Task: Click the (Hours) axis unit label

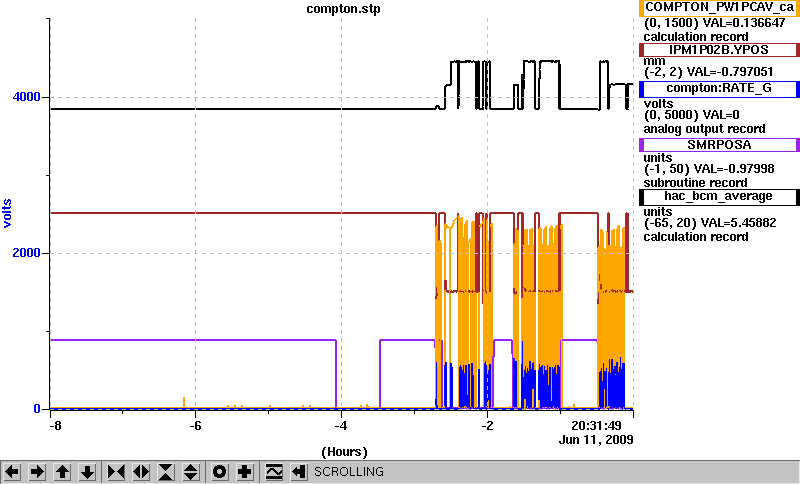Action: click(x=344, y=452)
